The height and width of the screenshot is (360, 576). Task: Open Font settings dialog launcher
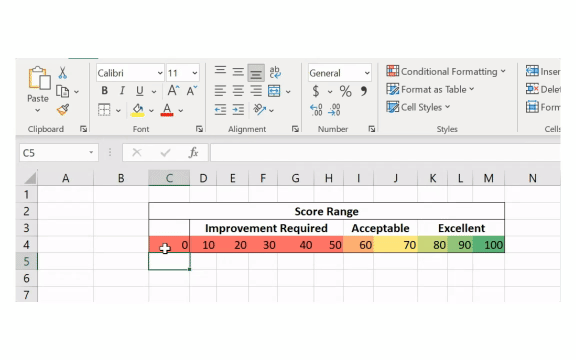point(199,129)
